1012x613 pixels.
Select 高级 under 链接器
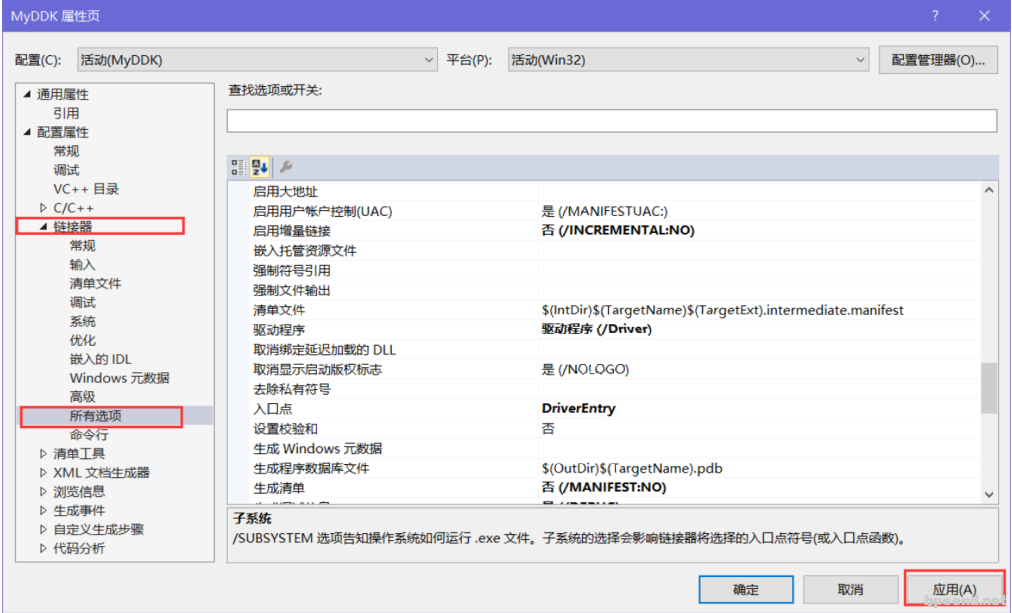pyautogui.click(x=83, y=397)
